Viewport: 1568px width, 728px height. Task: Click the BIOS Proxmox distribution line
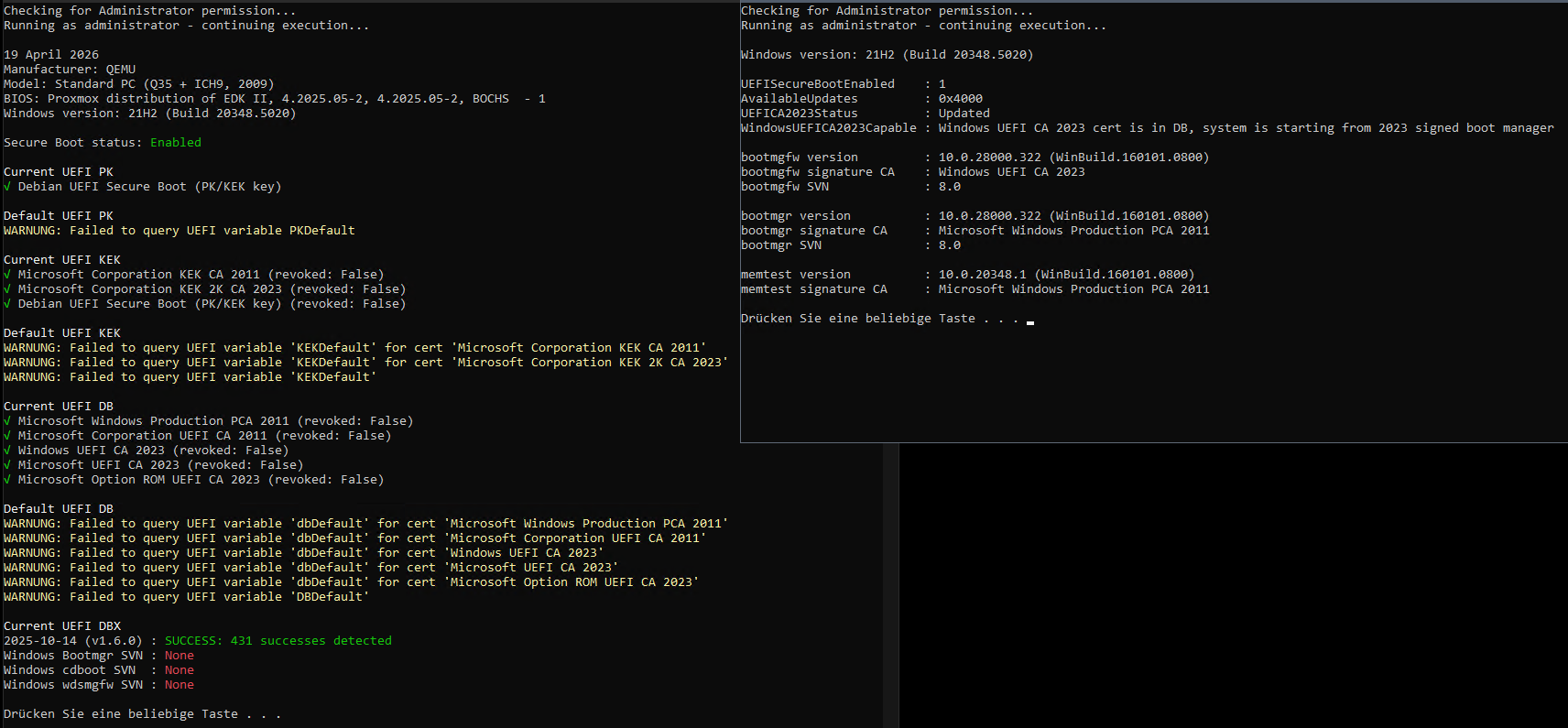point(275,99)
